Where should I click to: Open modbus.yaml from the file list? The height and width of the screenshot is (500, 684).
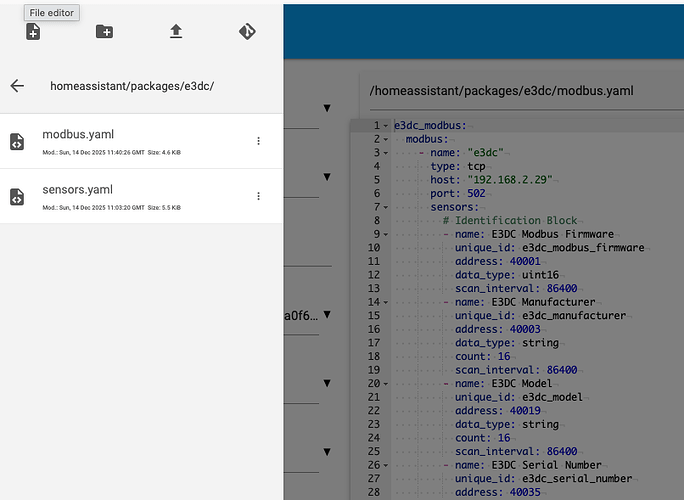coord(78,135)
